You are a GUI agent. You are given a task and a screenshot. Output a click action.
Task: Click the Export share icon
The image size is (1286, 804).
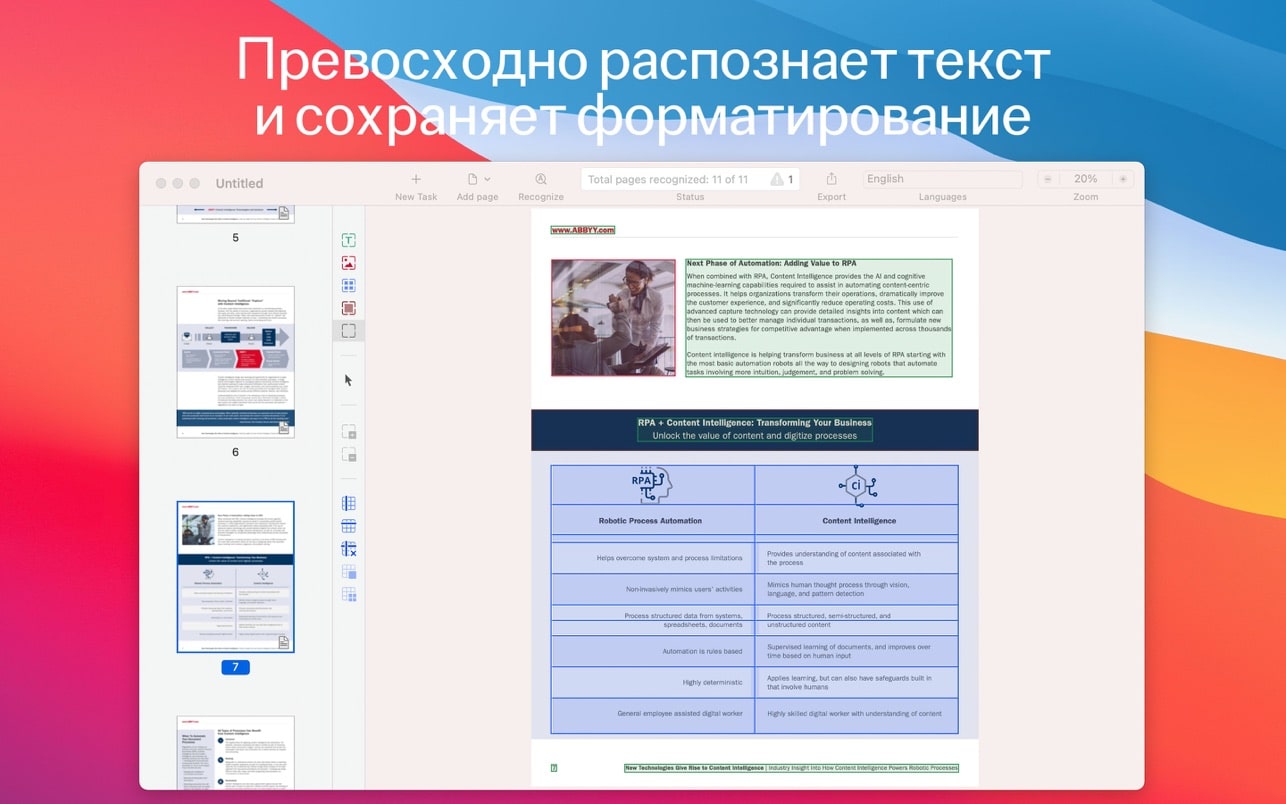[831, 178]
